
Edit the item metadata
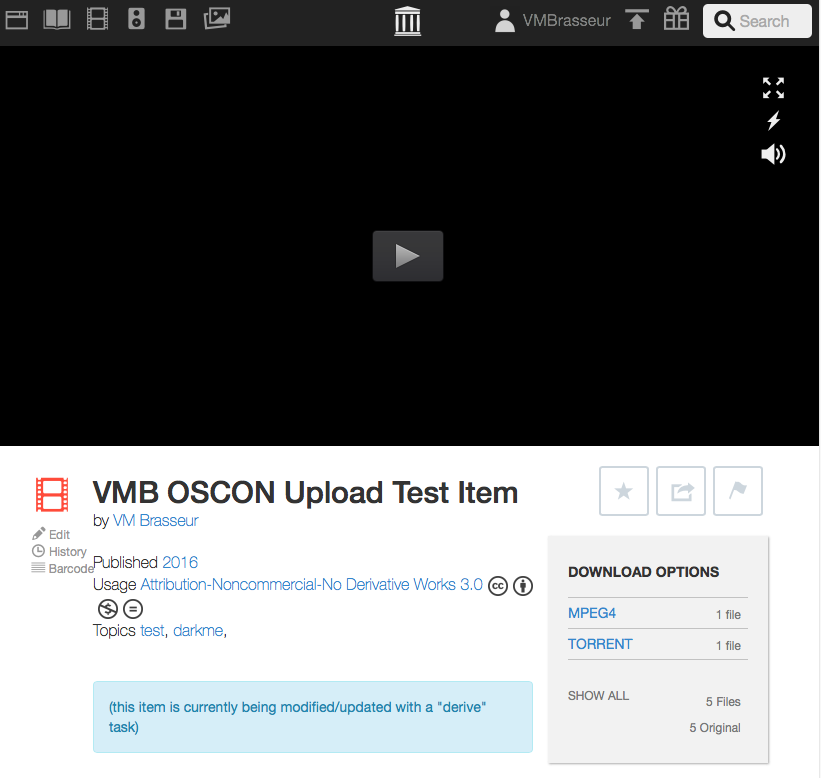(51, 534)
